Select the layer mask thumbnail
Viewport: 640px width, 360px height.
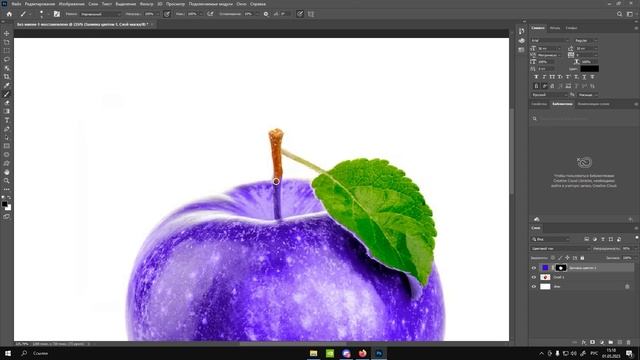point(561,268)
